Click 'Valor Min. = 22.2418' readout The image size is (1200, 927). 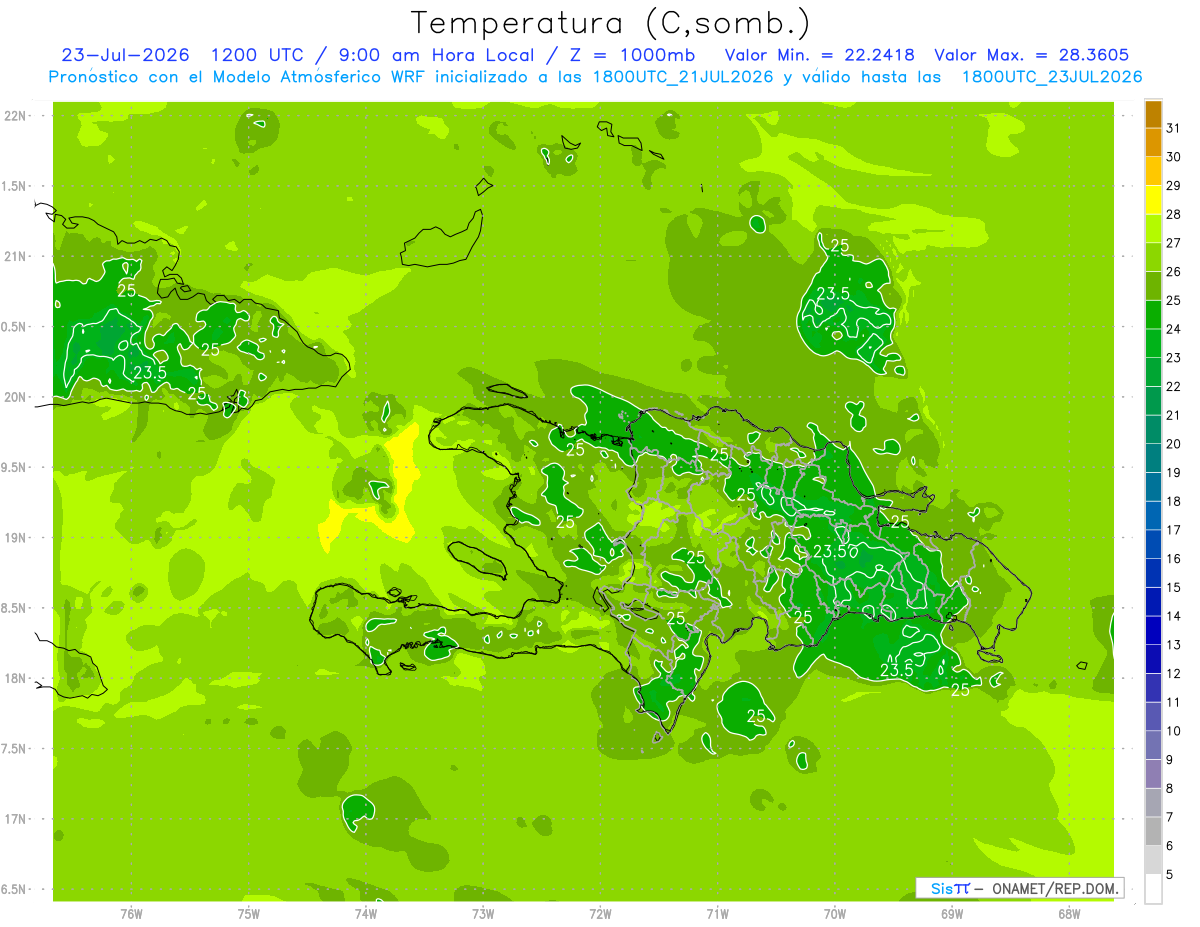819,55
